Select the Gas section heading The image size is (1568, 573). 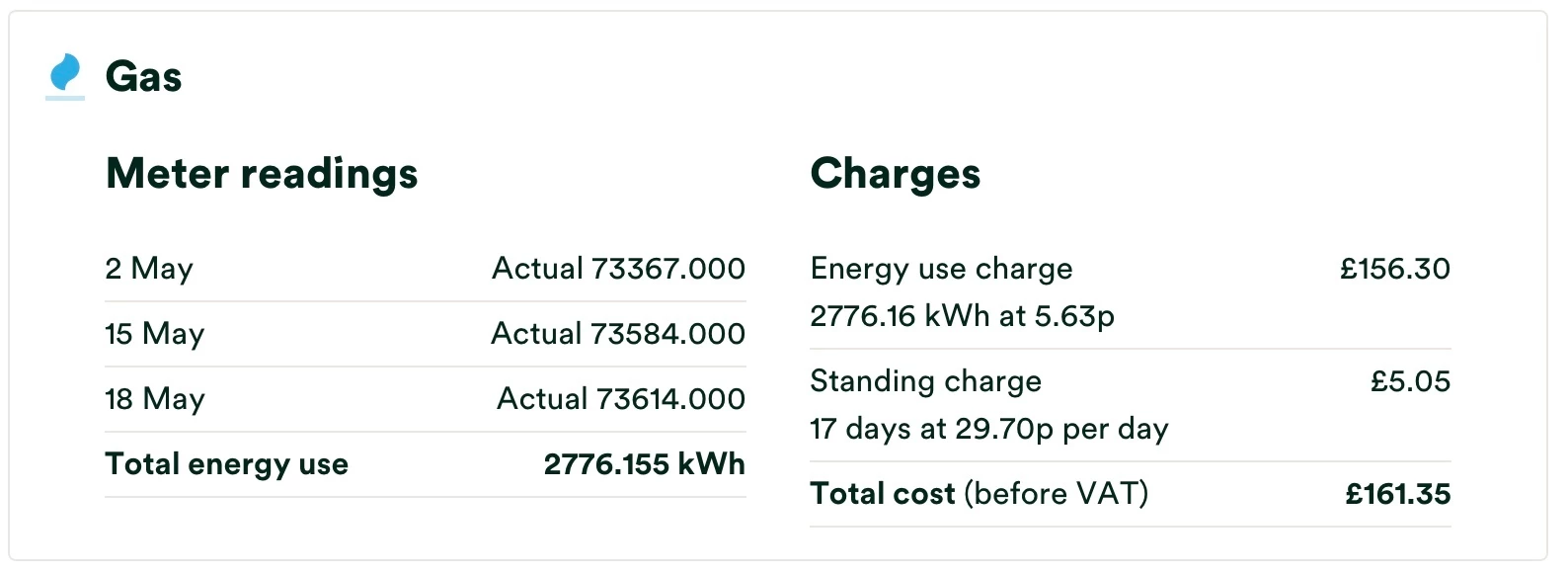(x=143, y=77)
